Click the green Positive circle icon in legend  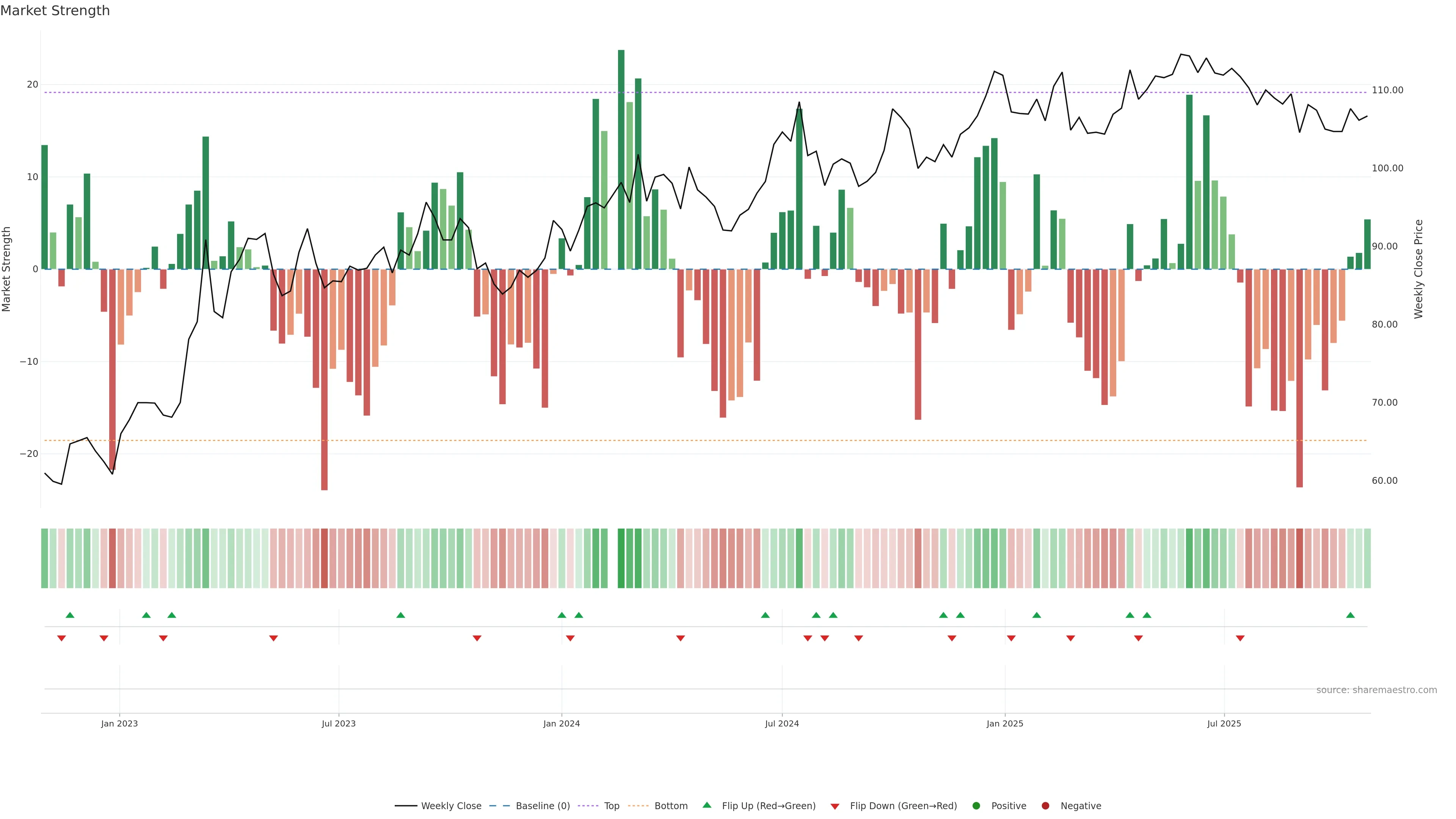(x=976, y=805)
